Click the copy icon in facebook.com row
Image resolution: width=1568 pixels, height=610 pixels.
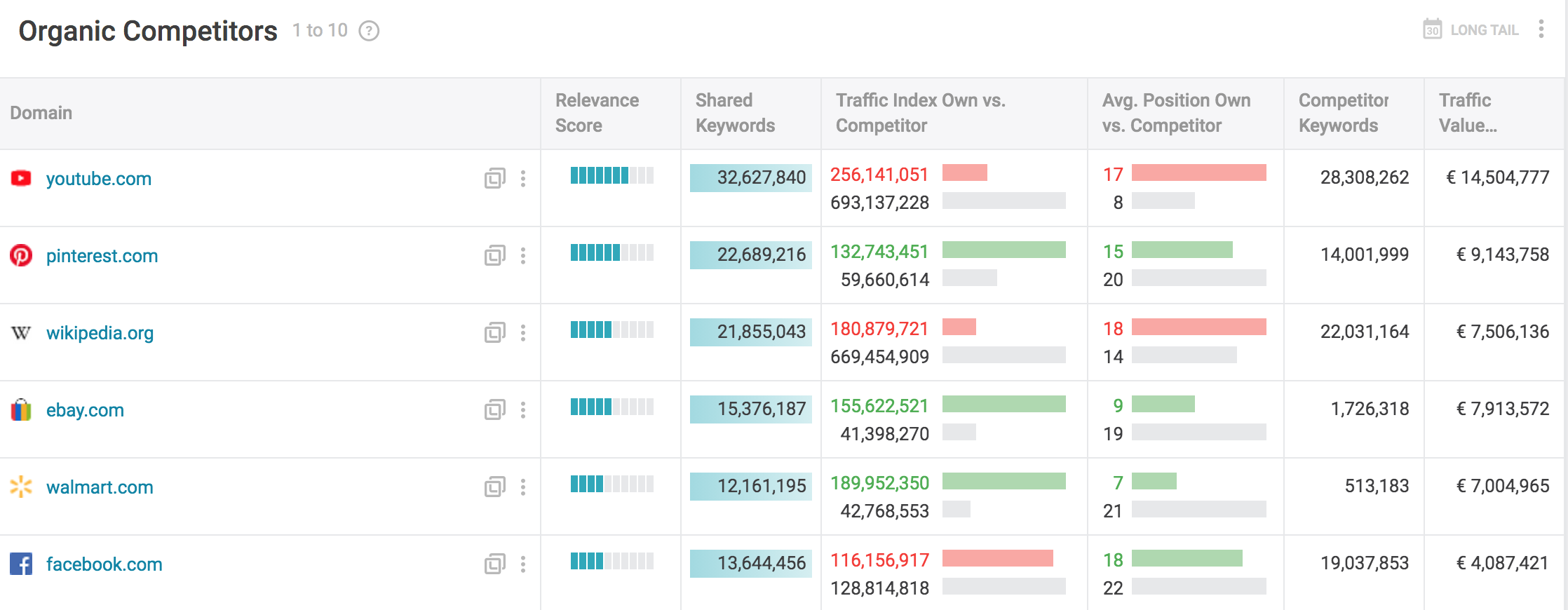point(494,564)
